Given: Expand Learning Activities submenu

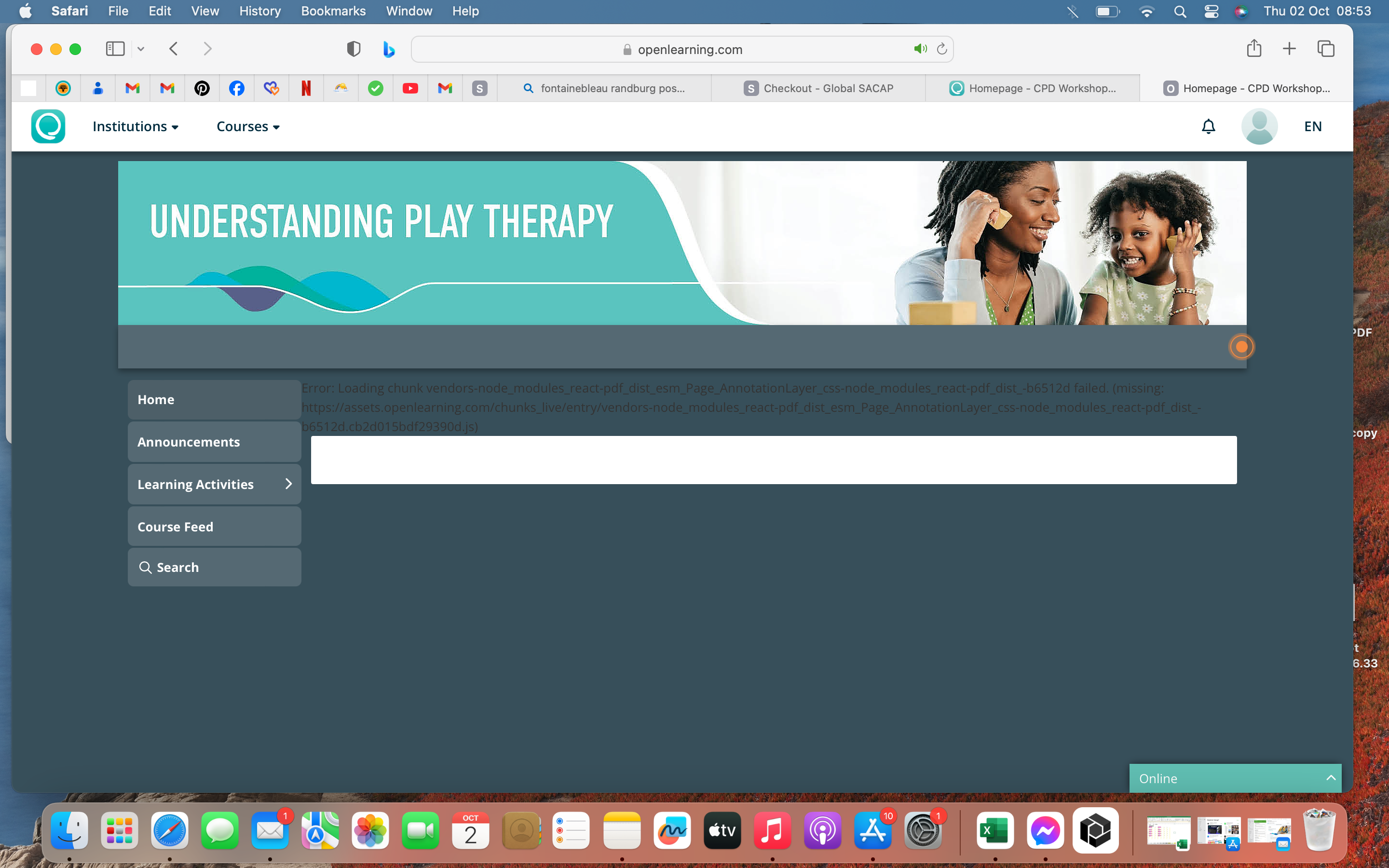Looking at the screenshot, I should [288, 484].
